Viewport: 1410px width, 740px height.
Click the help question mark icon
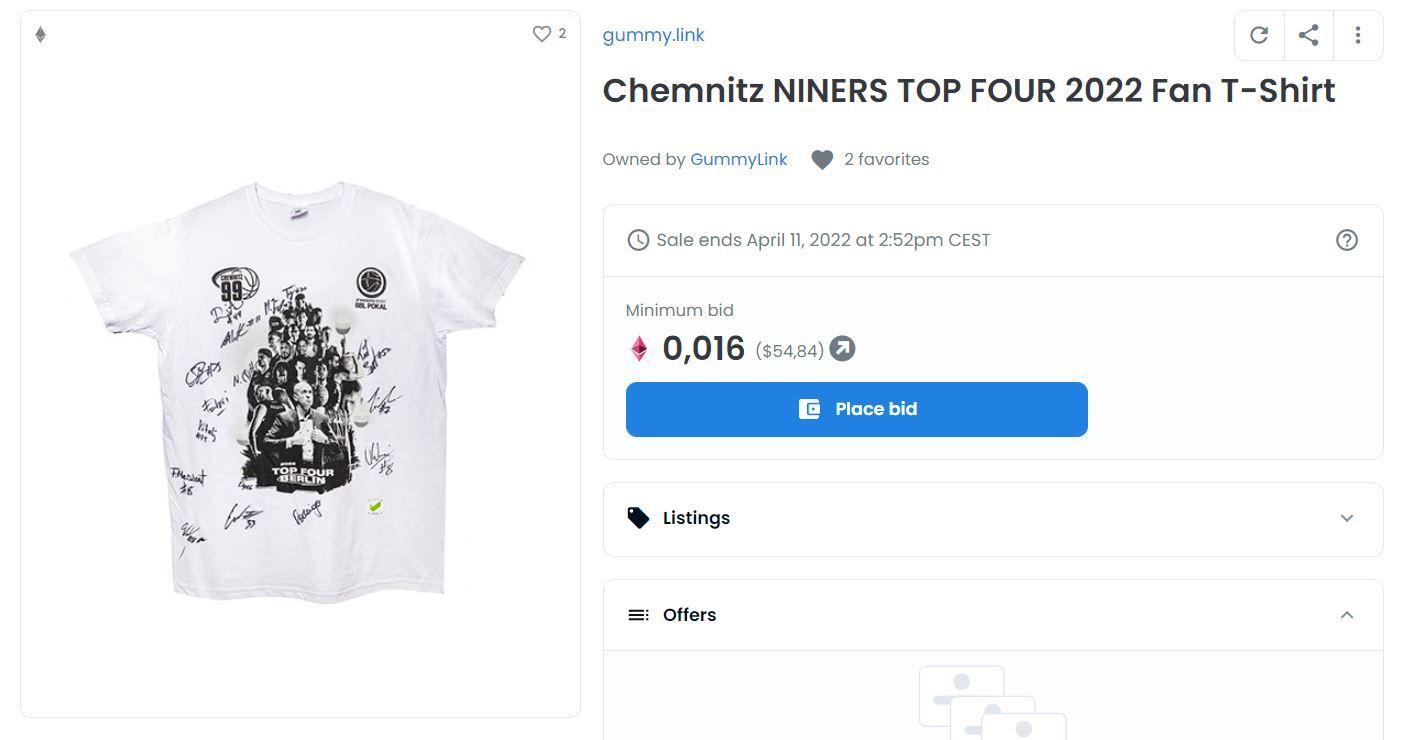(1347, 240)
